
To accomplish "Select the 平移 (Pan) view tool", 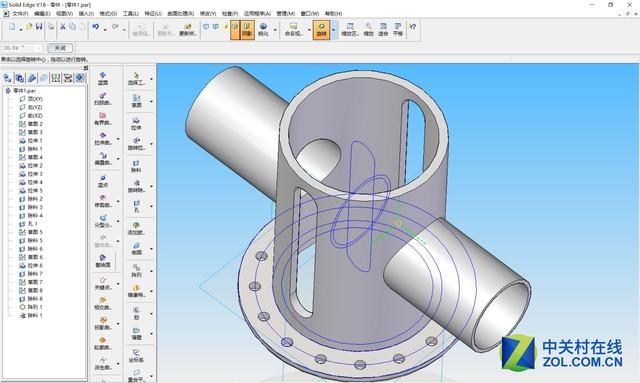I will (398, 30).
